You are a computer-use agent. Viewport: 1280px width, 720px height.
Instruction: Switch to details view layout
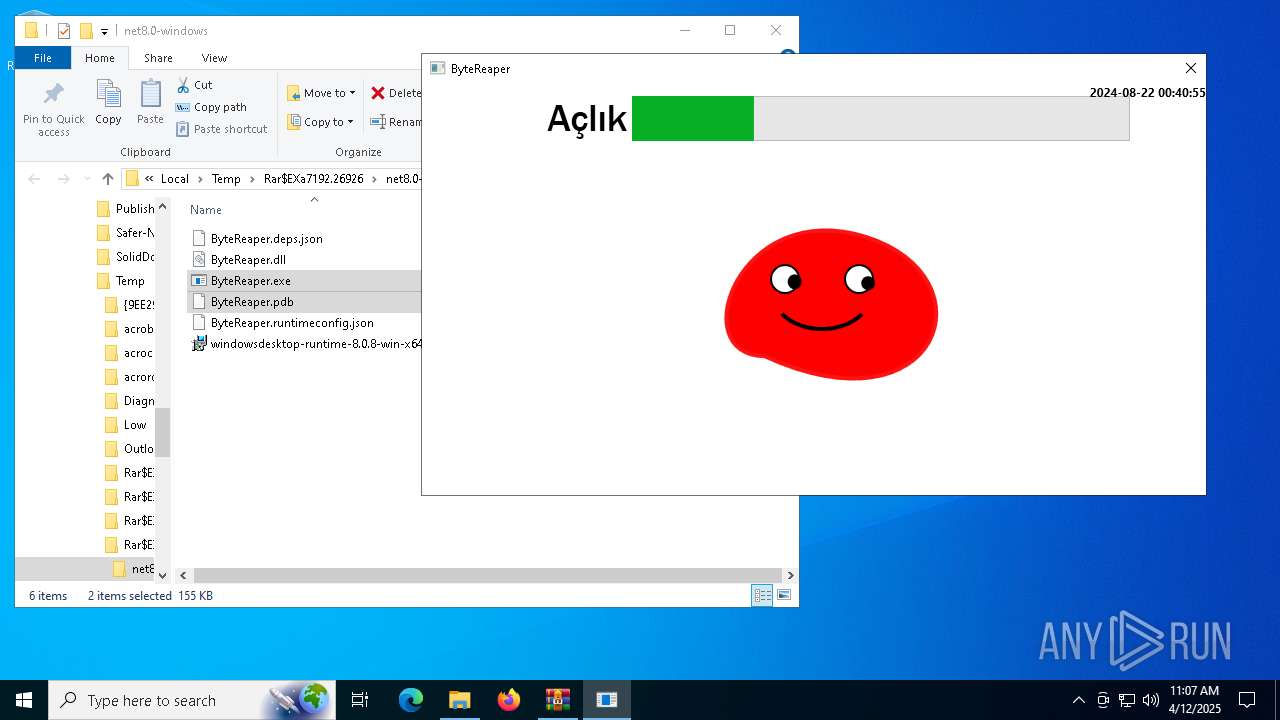point(762,595)
